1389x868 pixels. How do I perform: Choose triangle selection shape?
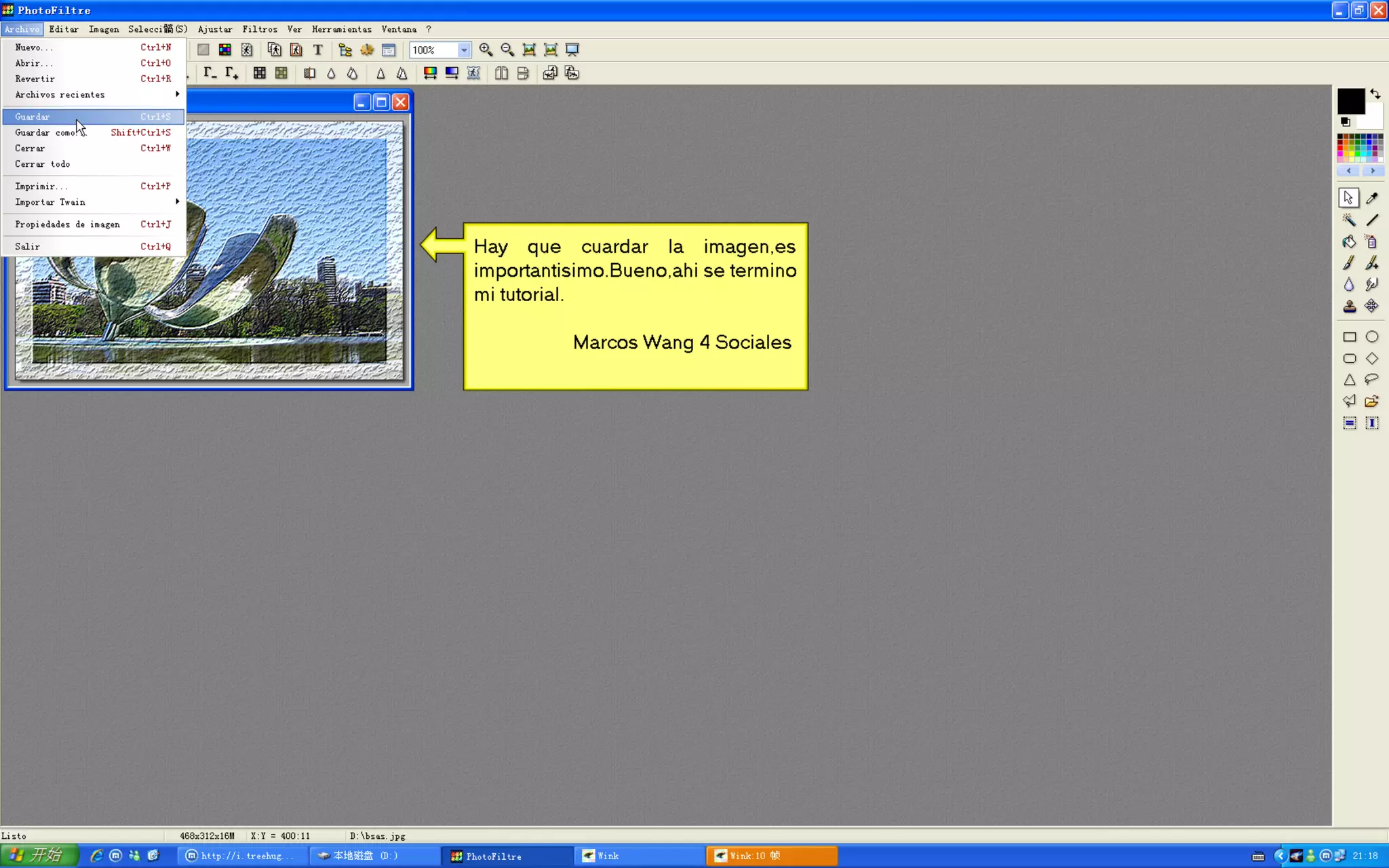click(1349, 380)
